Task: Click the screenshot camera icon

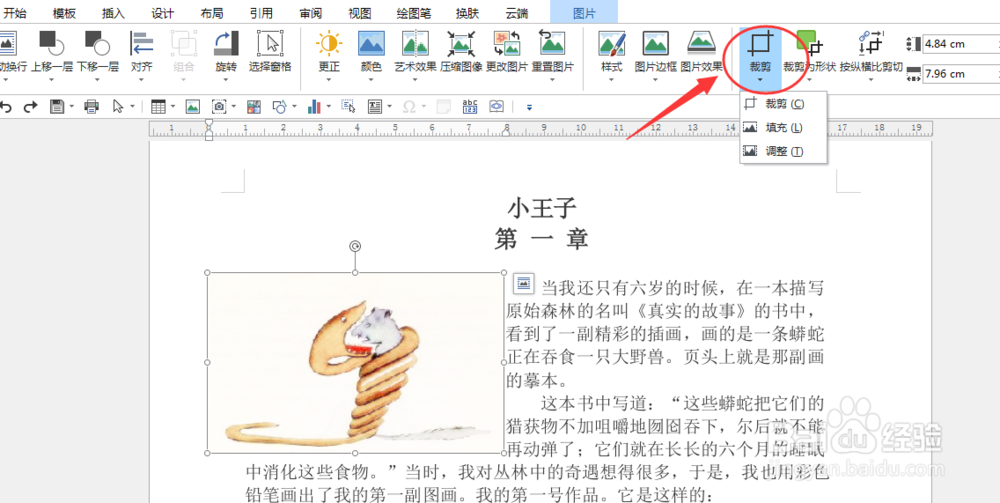Action: [x=220, y=107]
